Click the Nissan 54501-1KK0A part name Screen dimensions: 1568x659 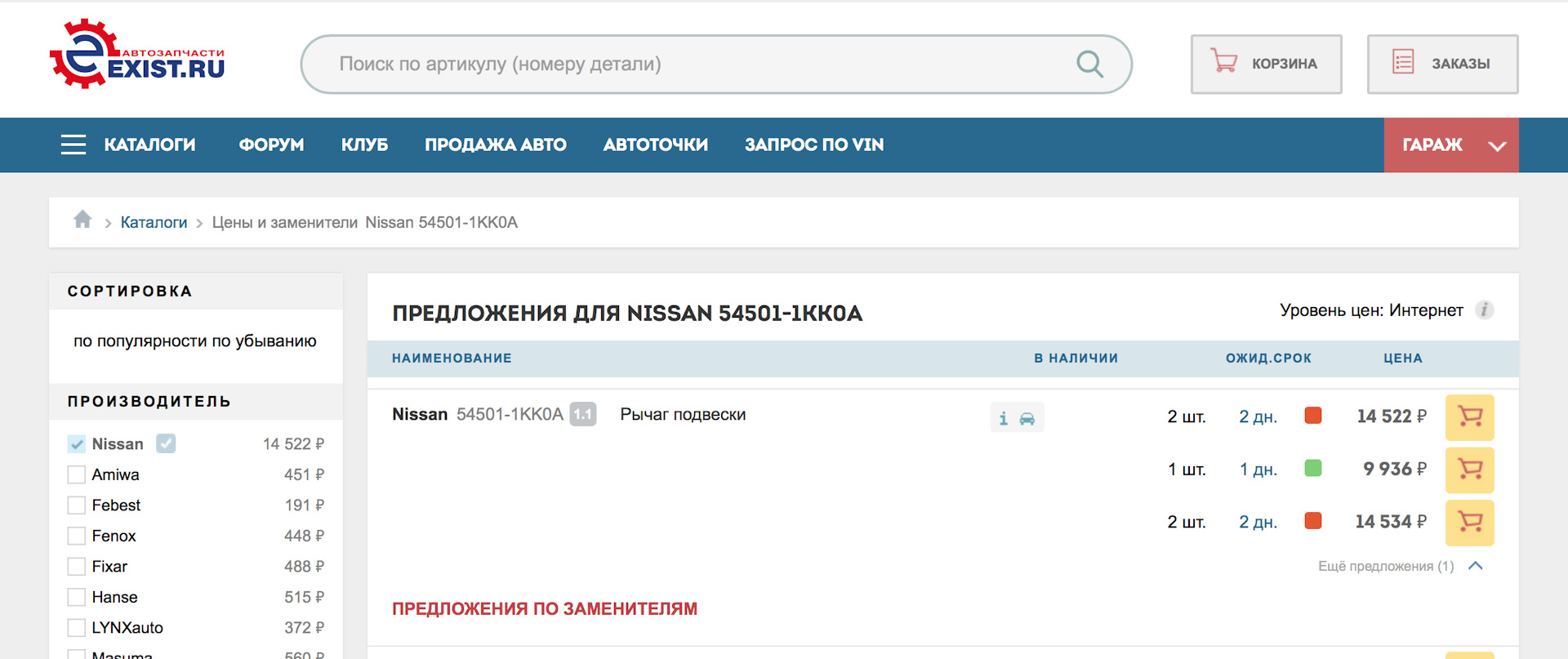tap(478, 414)
